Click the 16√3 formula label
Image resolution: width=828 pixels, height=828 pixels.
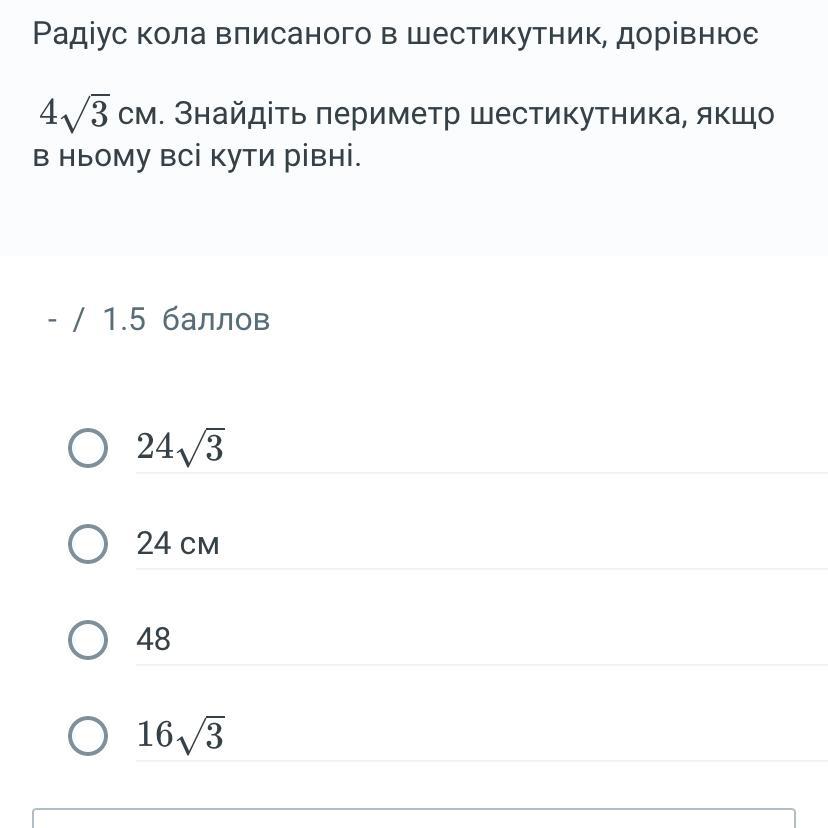181,736
